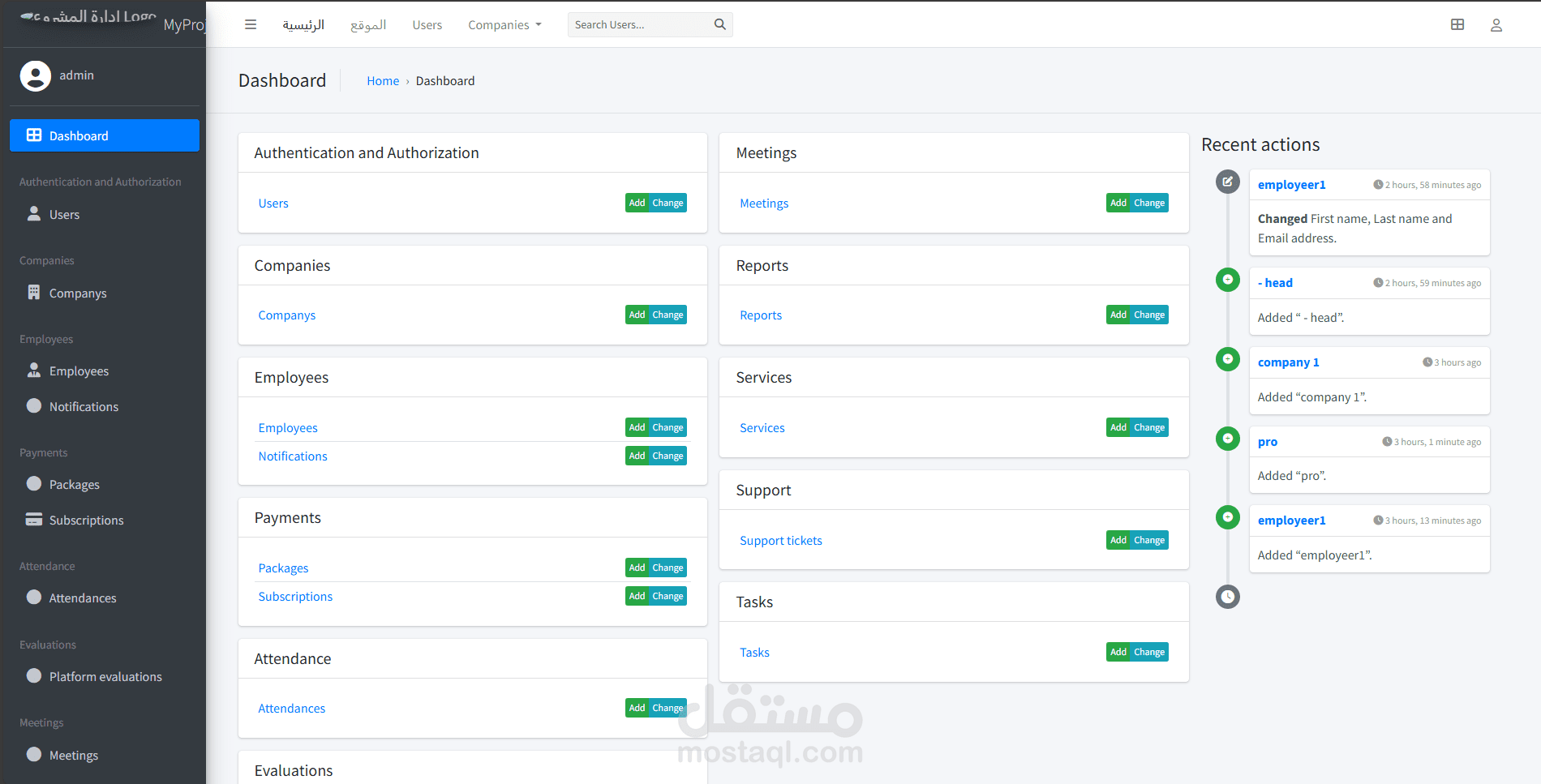
Task: Click the Add button for Services
Action: (x=1118, y=427)
